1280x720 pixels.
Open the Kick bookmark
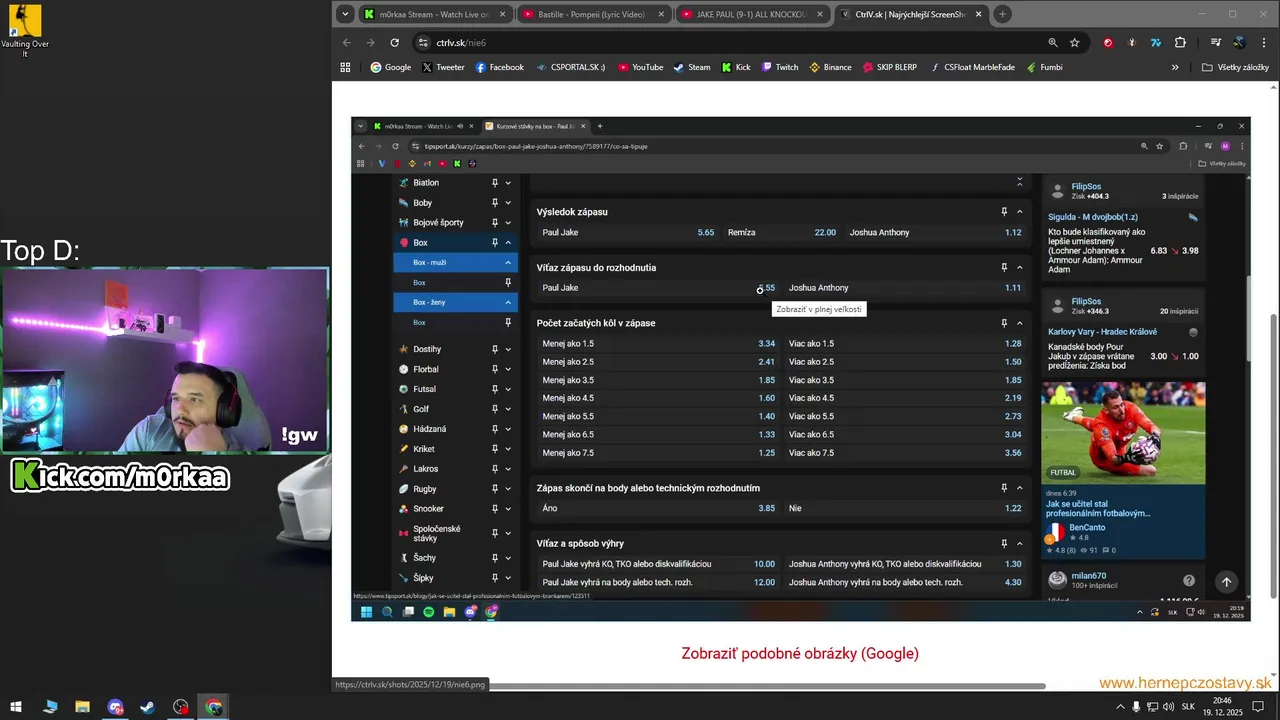735,67
